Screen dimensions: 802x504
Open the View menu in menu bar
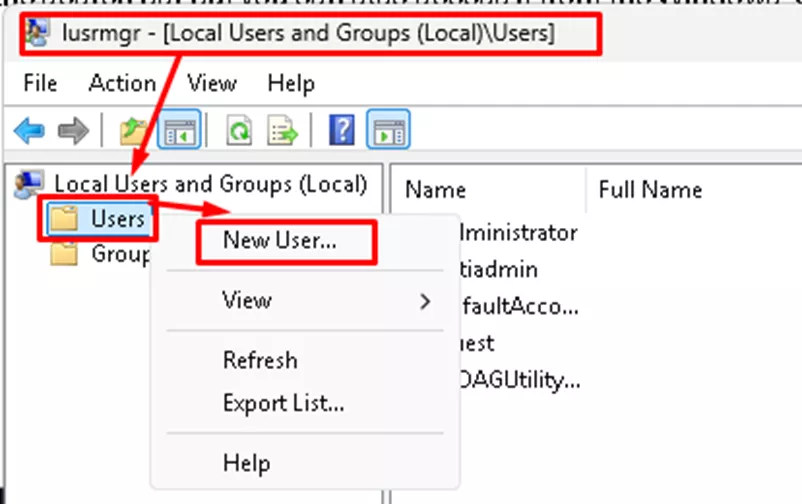(x=212, y=83)
